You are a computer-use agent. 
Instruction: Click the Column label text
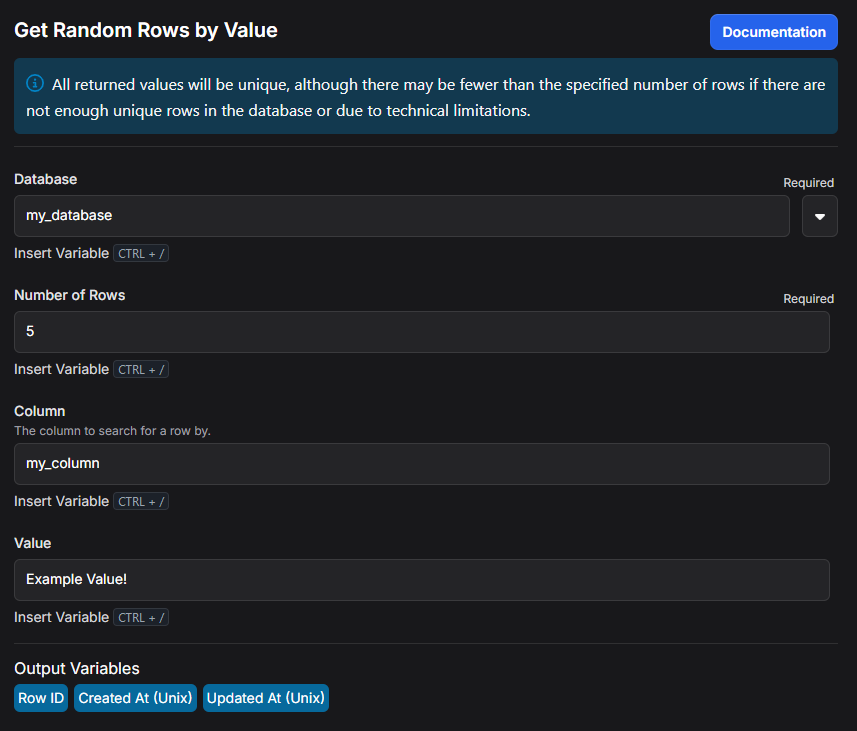pyautogui.click(x=39, y=411)
